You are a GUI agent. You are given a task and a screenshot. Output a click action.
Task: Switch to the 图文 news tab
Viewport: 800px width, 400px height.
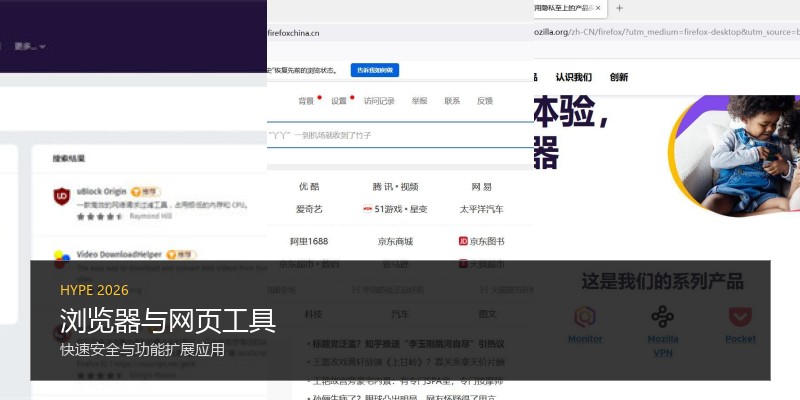pos(488,314)
